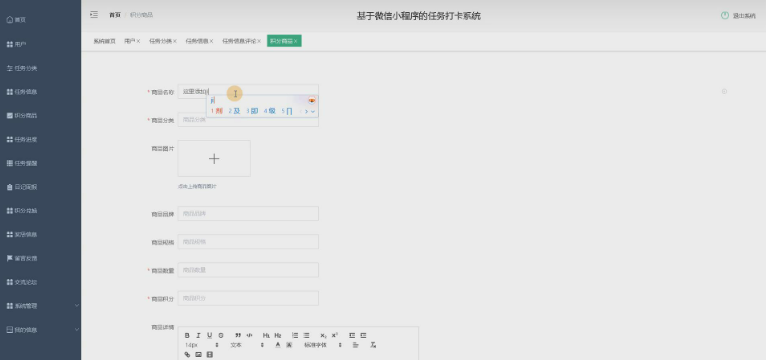Viewport: 767px width, 360px height.
Task: Insert a hyperlink with the link icon
Action: pos(187,355)
